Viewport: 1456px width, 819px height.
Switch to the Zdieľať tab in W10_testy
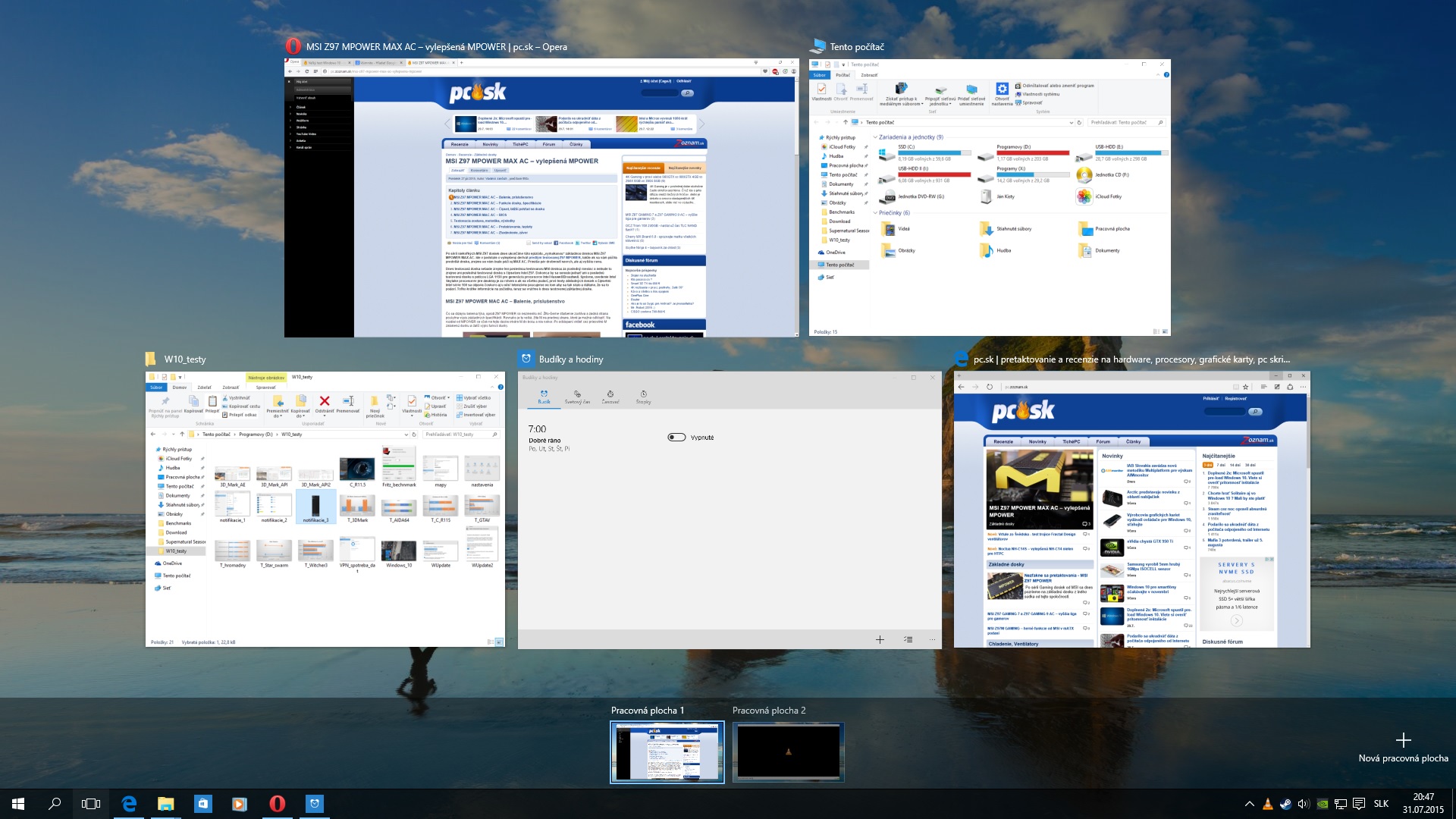[205, 388]
